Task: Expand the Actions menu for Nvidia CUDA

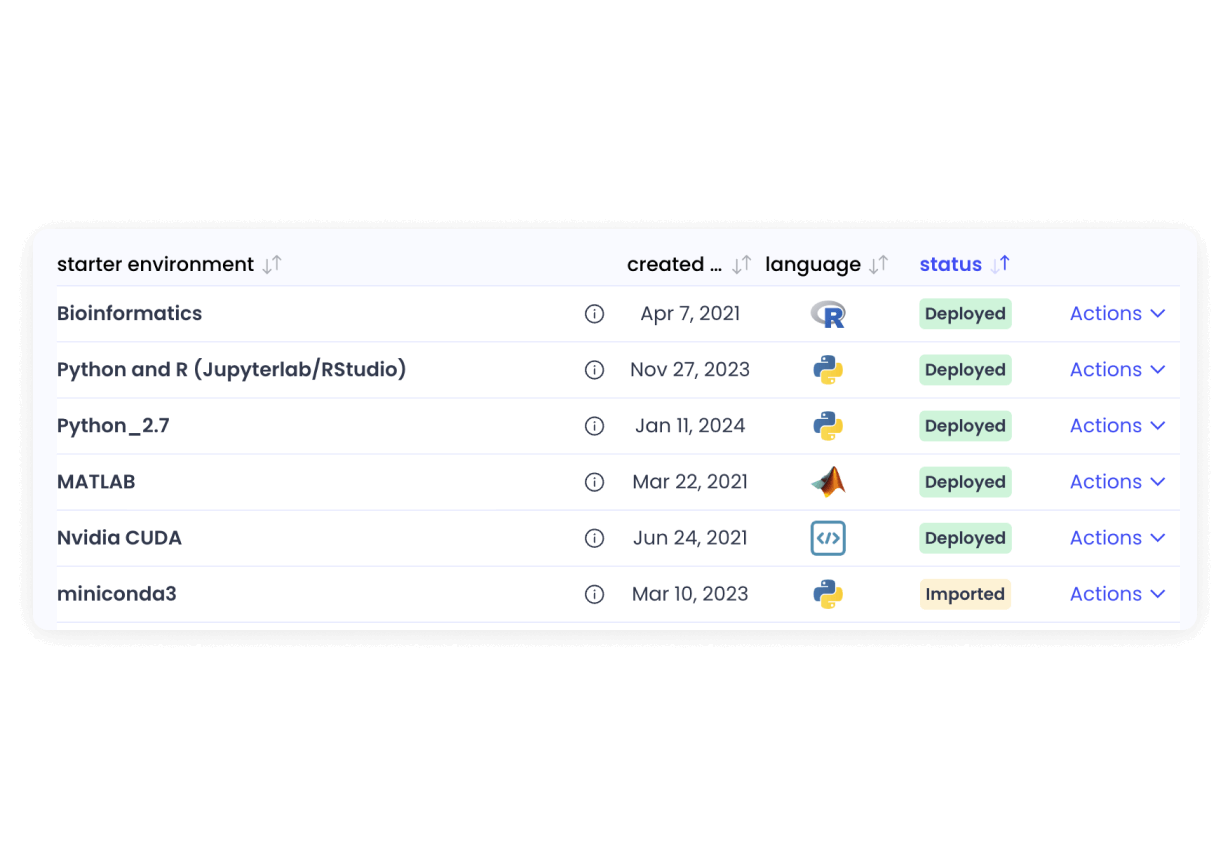Action: click(x=1117, y=537)
